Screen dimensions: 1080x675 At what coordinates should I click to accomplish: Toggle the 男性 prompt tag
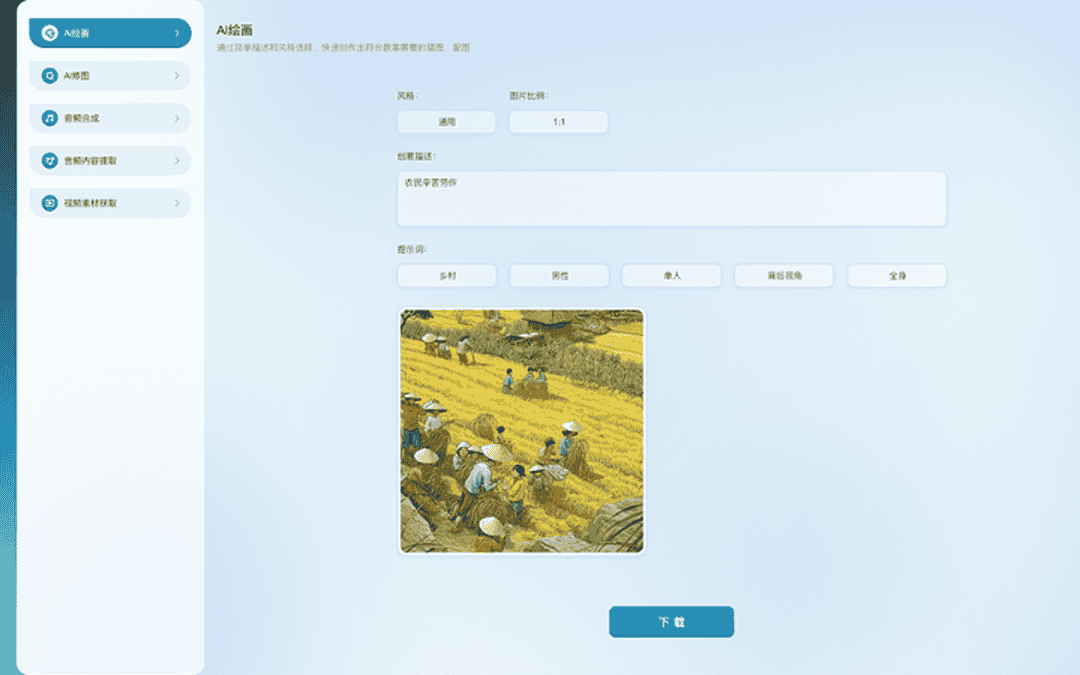(x=559, y=276)
